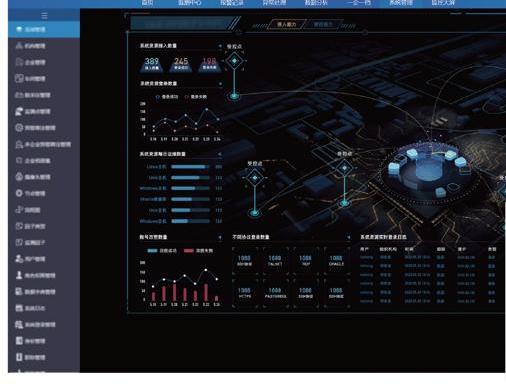Viewport: 506px width, 384px height.
Task: Click the hamburger menu icon above the sidebar
Action: pyautogui.click(x=44, y=15)
